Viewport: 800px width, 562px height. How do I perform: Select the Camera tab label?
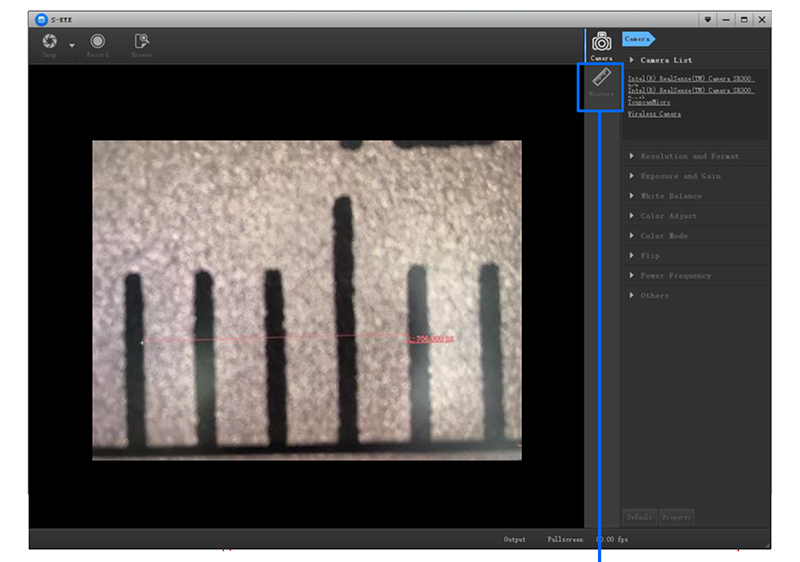637,39
